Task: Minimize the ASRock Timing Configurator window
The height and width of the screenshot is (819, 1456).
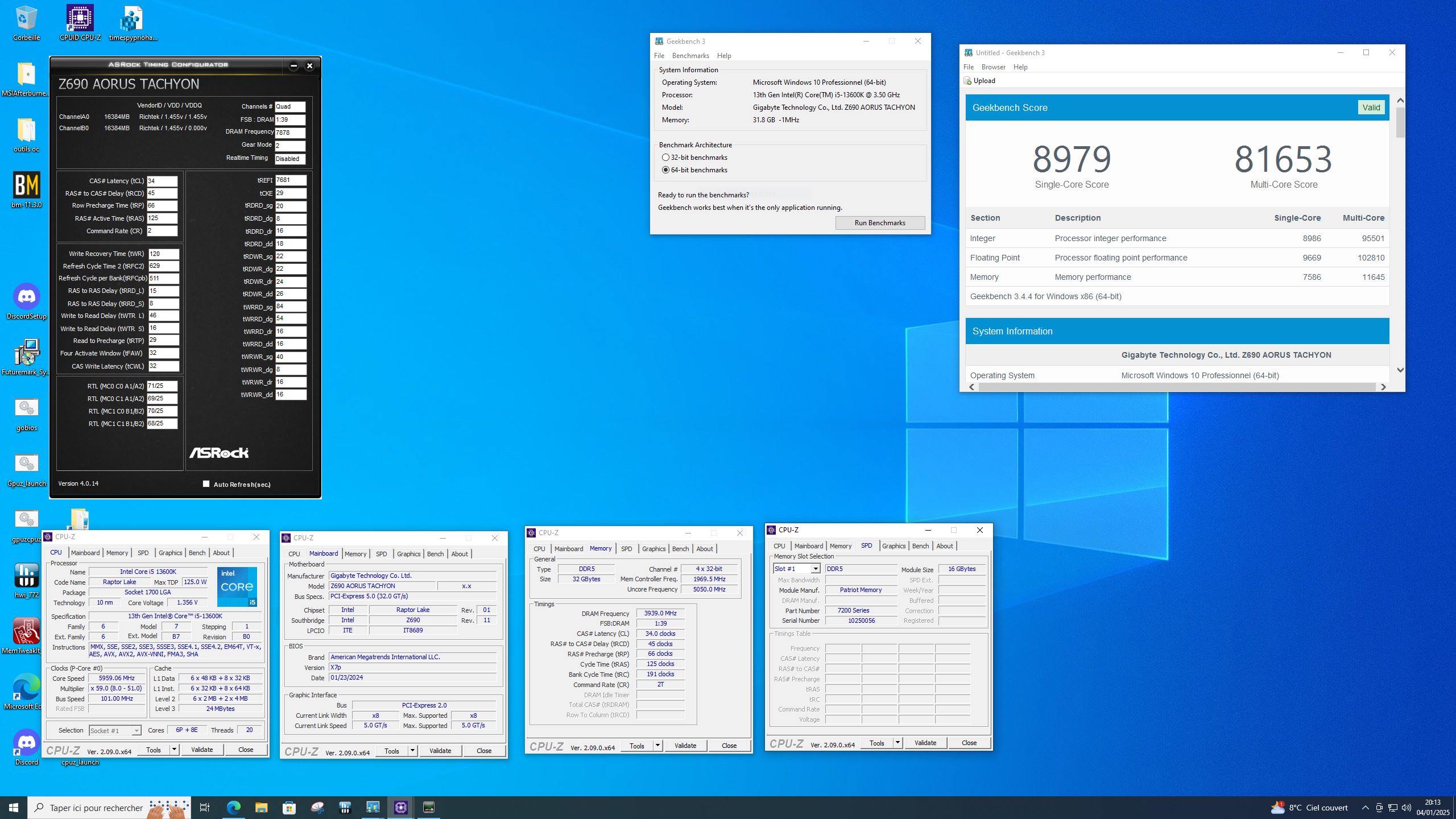Action: 293,66
